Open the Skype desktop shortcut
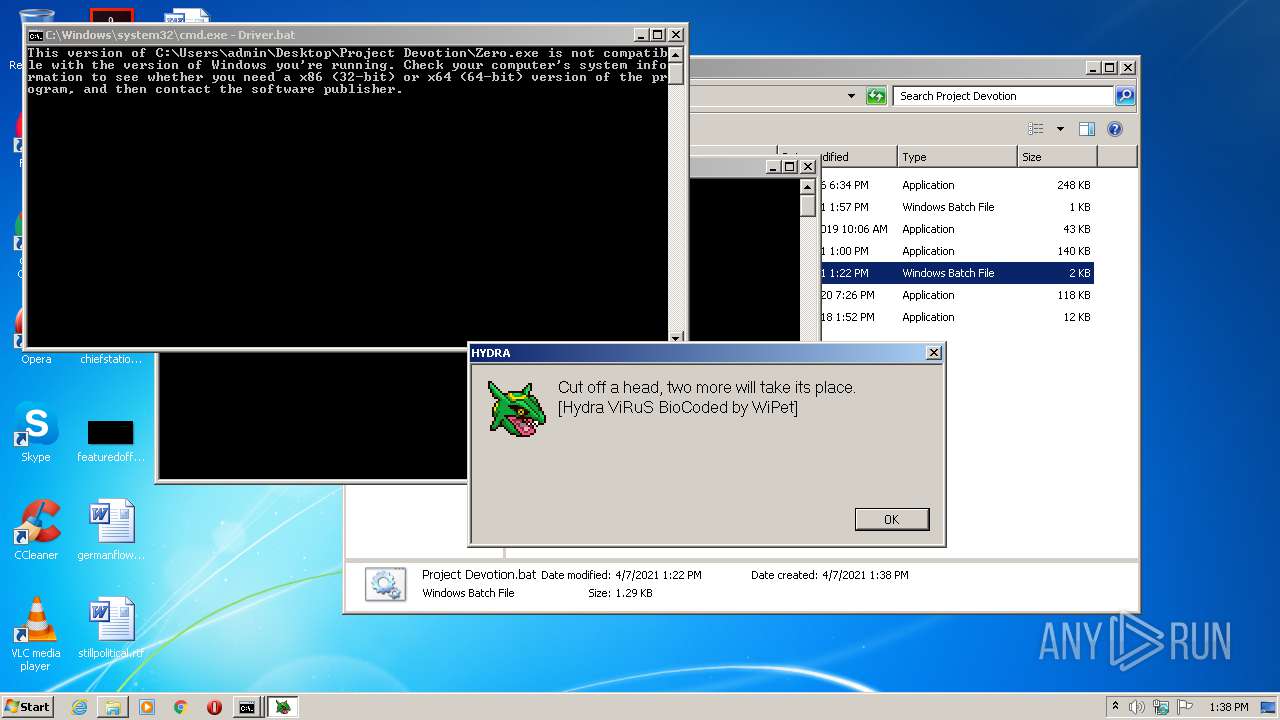Viewport: 1280px width, 720px height. (36, 432)
